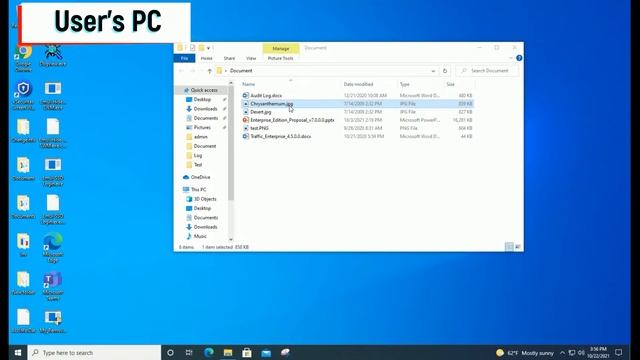The width and height of the screenshot is (640, 360).
Task: Select admin folder in navigation pane
Action: coord(200,137)
